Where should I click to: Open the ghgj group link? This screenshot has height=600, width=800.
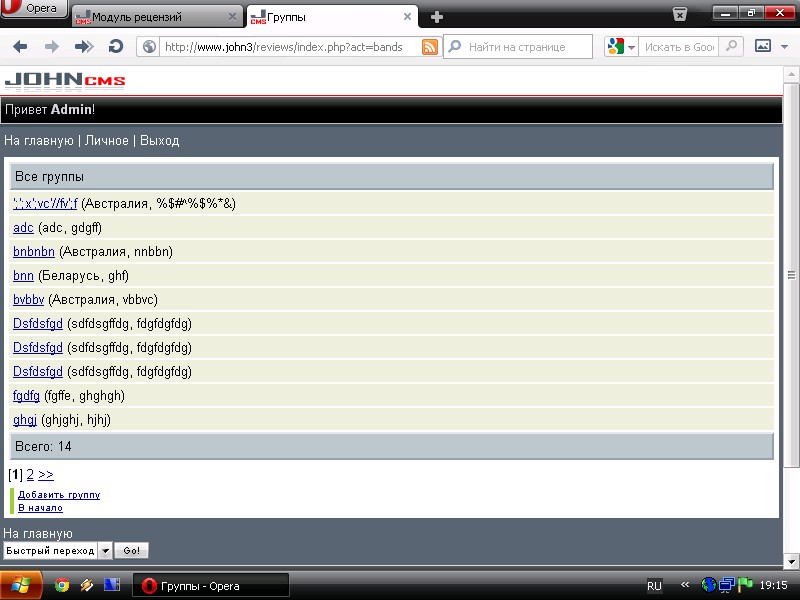pyautogui.click(x=25, y=420)
